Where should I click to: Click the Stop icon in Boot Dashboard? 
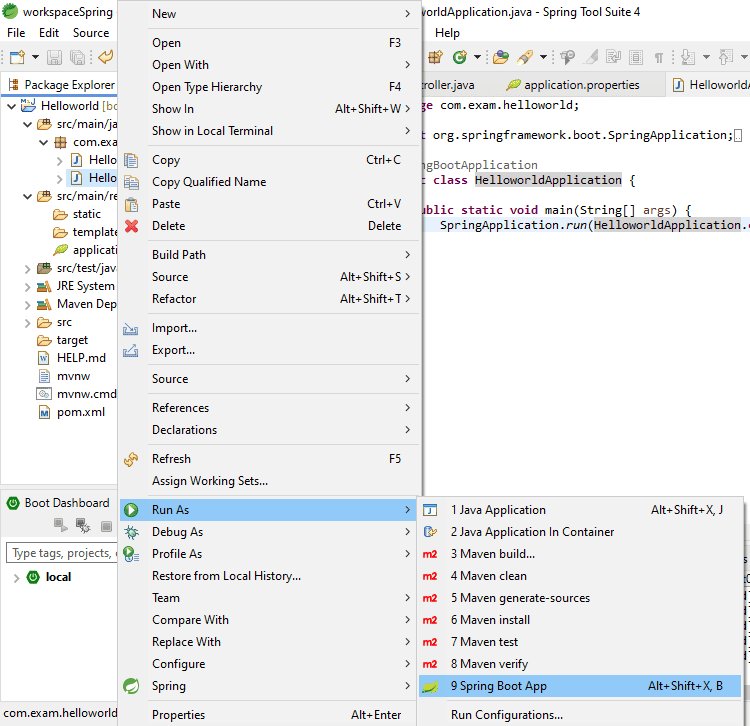coord(106,526)
